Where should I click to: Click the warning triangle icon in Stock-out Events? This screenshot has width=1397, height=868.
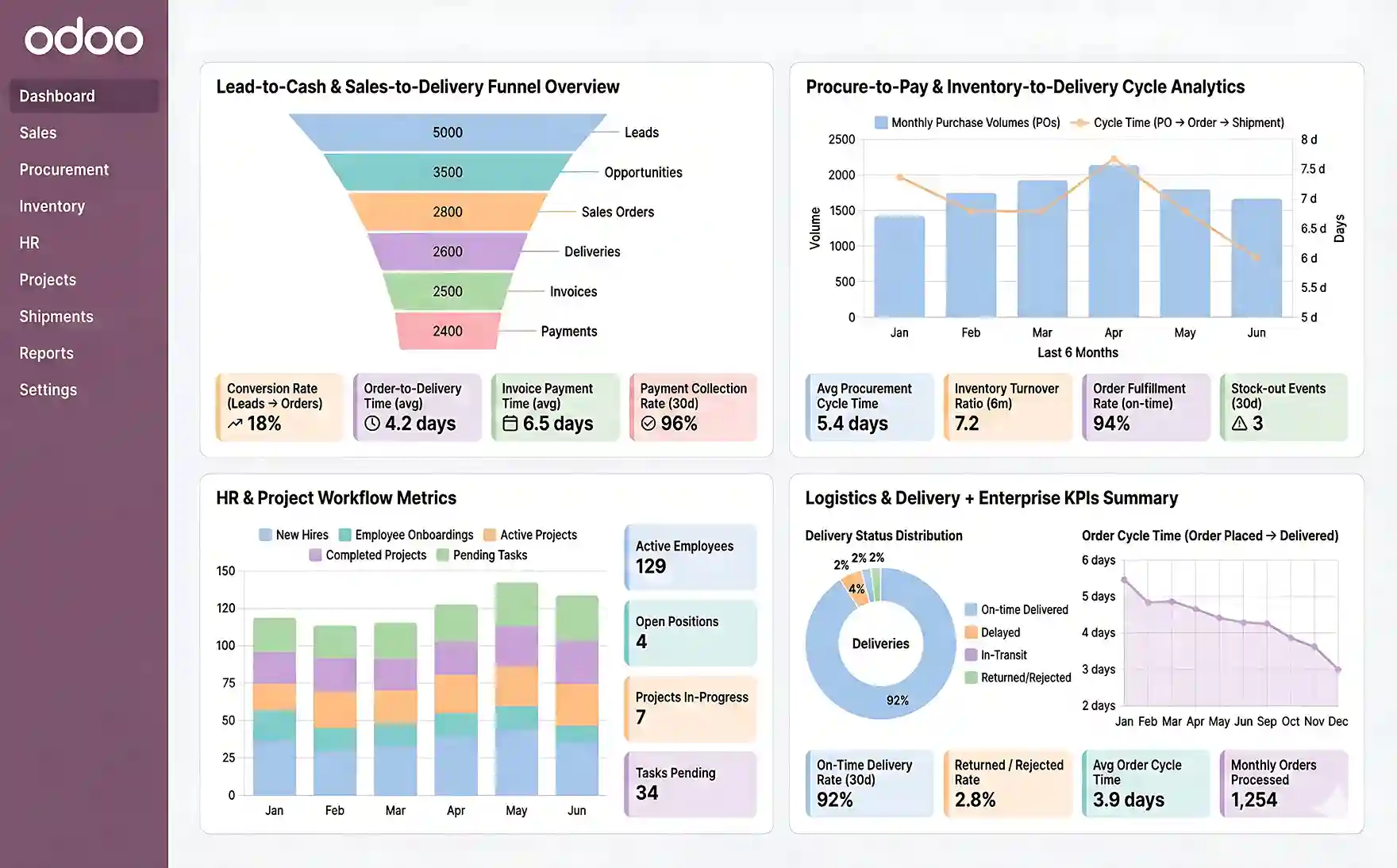[x=1240, y=424]
